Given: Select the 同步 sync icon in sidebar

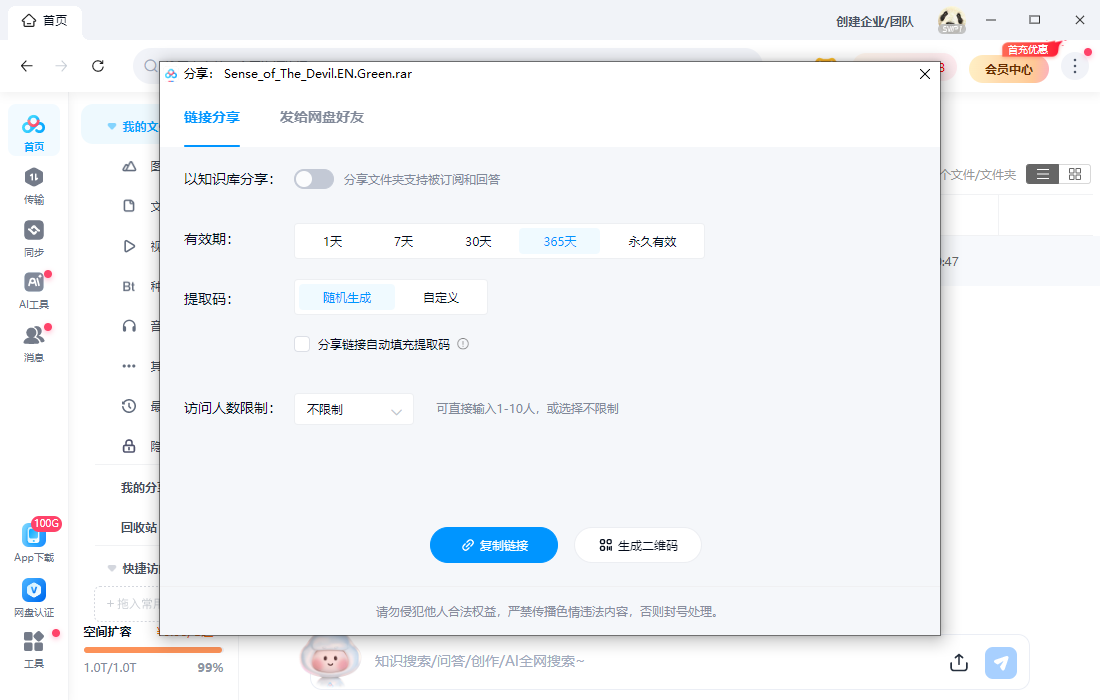Looking at the screenshot, I should click(34, 234).
